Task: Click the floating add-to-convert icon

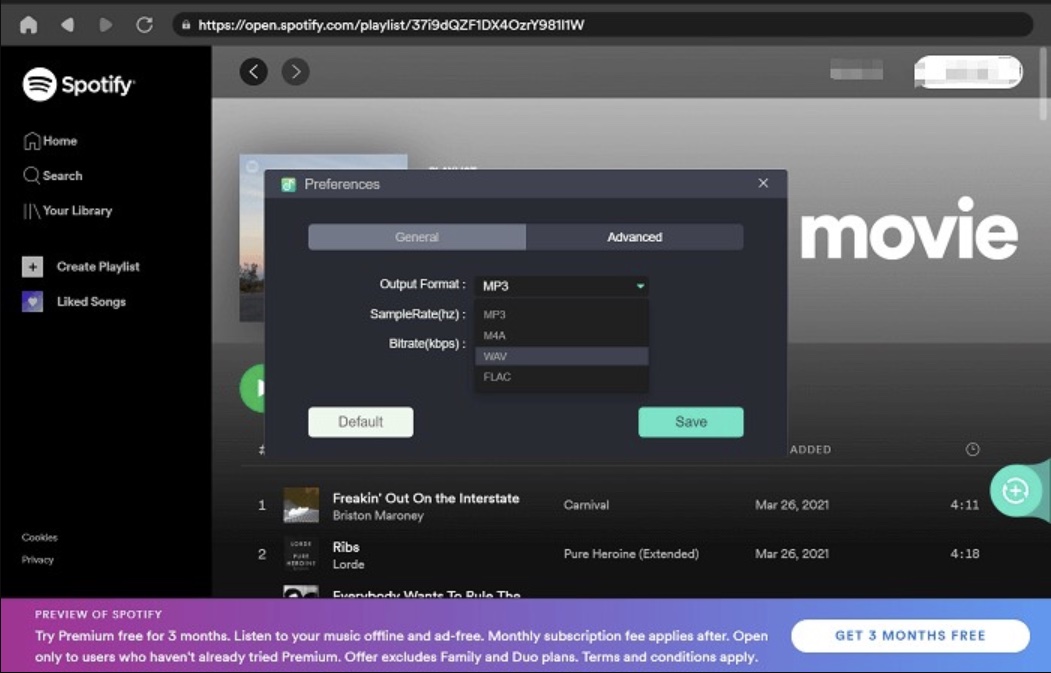Action: click(1015, 491)
